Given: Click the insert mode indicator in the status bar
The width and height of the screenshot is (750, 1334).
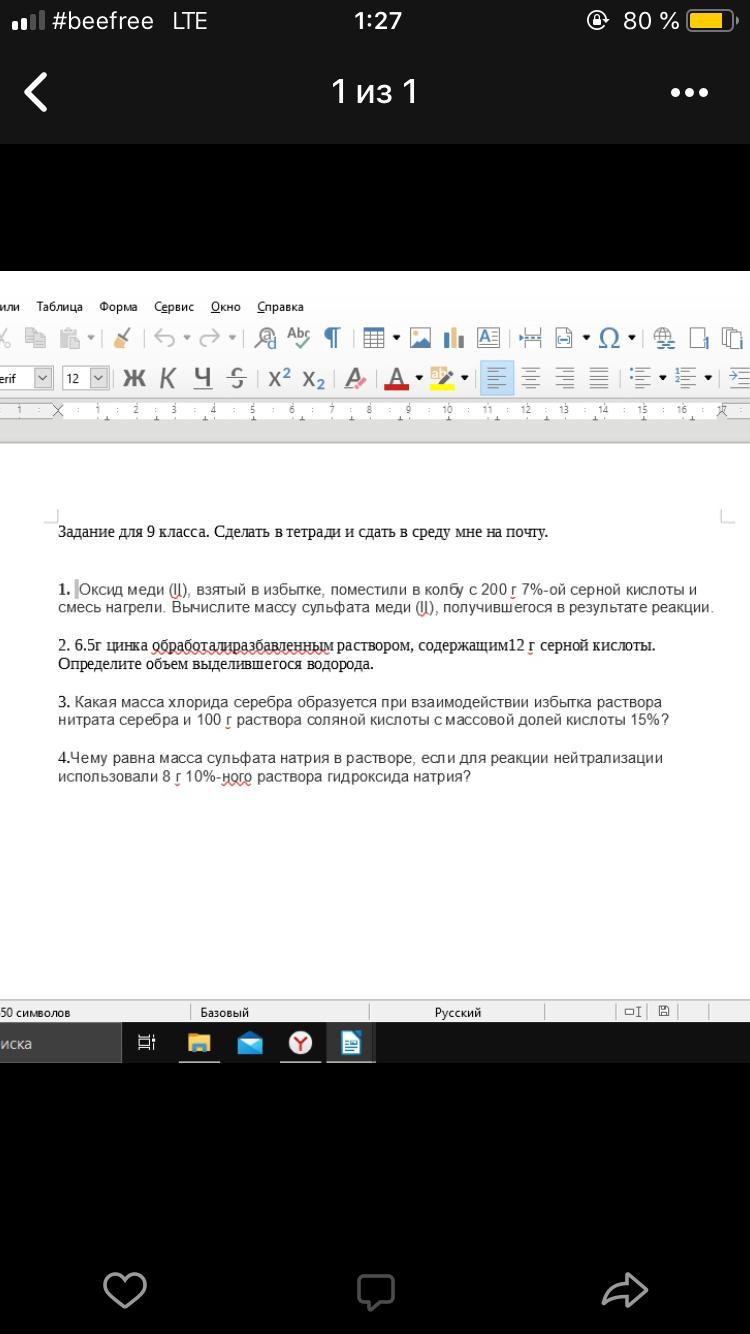Looking at the screenshot, I should tap(632, 1011).
